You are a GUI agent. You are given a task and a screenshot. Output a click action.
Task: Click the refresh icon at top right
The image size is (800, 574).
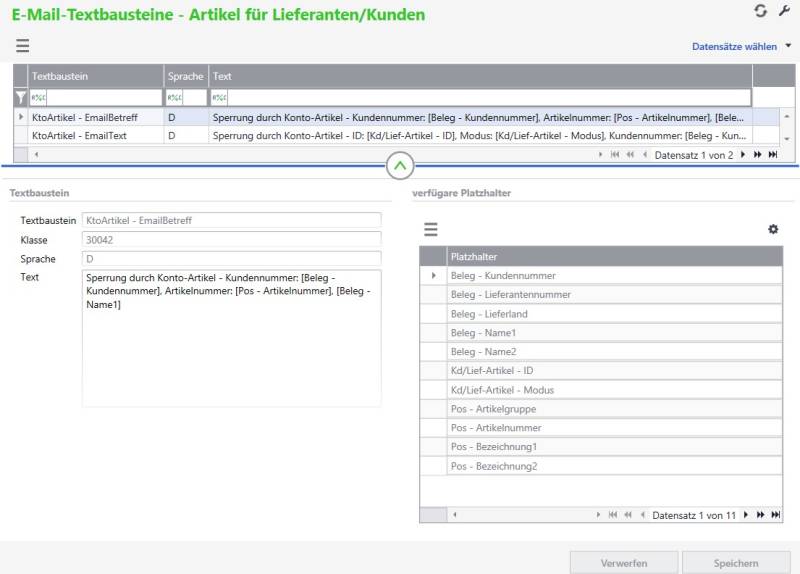pos(762,11)
